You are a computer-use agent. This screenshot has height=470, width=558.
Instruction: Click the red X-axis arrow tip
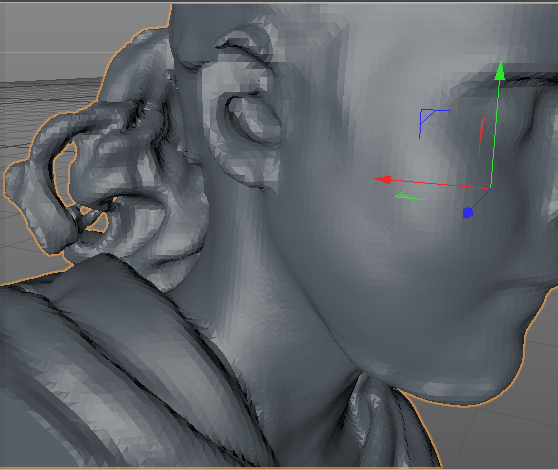pos(383,179)
